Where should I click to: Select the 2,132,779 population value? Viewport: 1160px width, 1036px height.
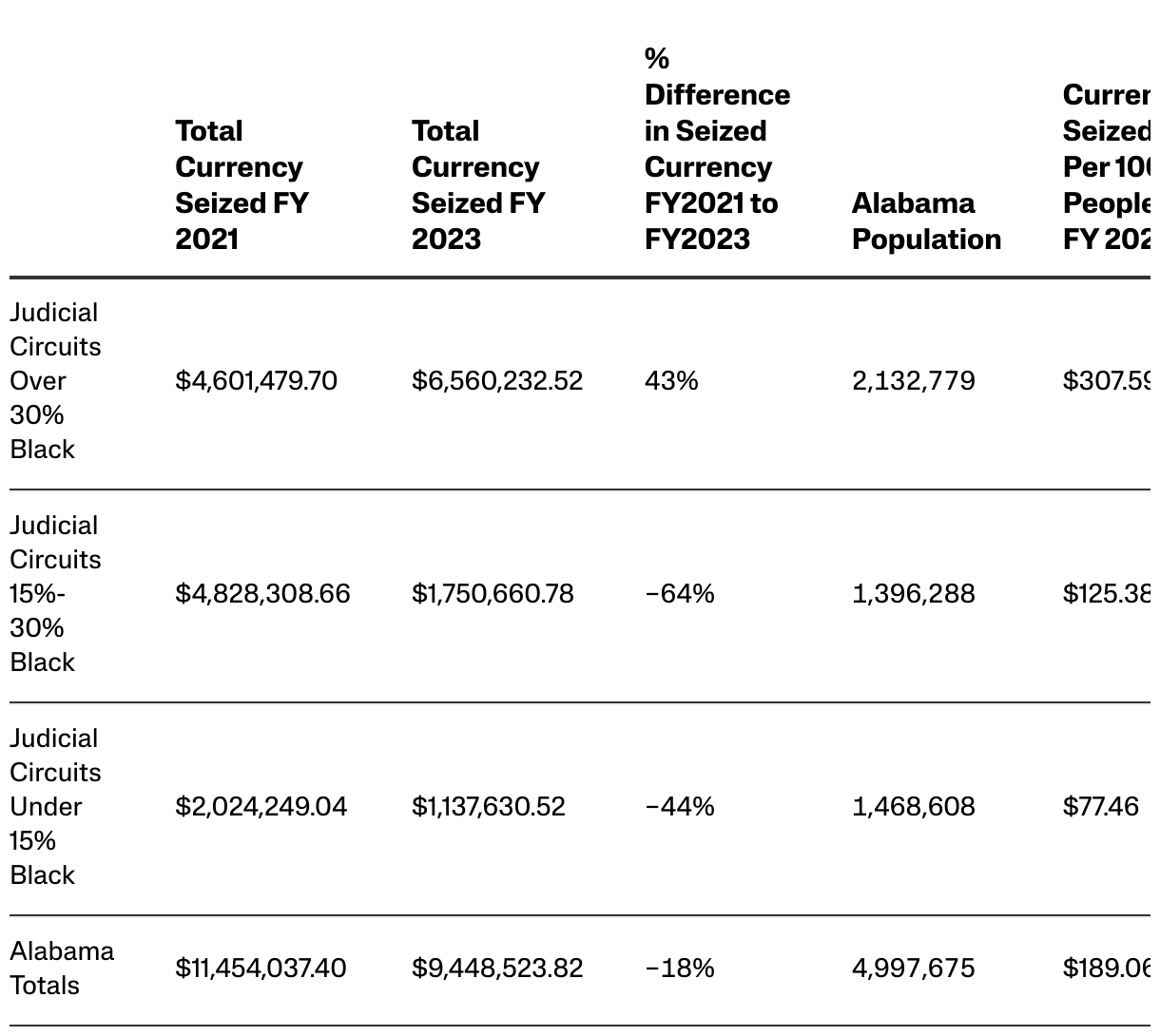pyautogui.click(x=913, y=380)
